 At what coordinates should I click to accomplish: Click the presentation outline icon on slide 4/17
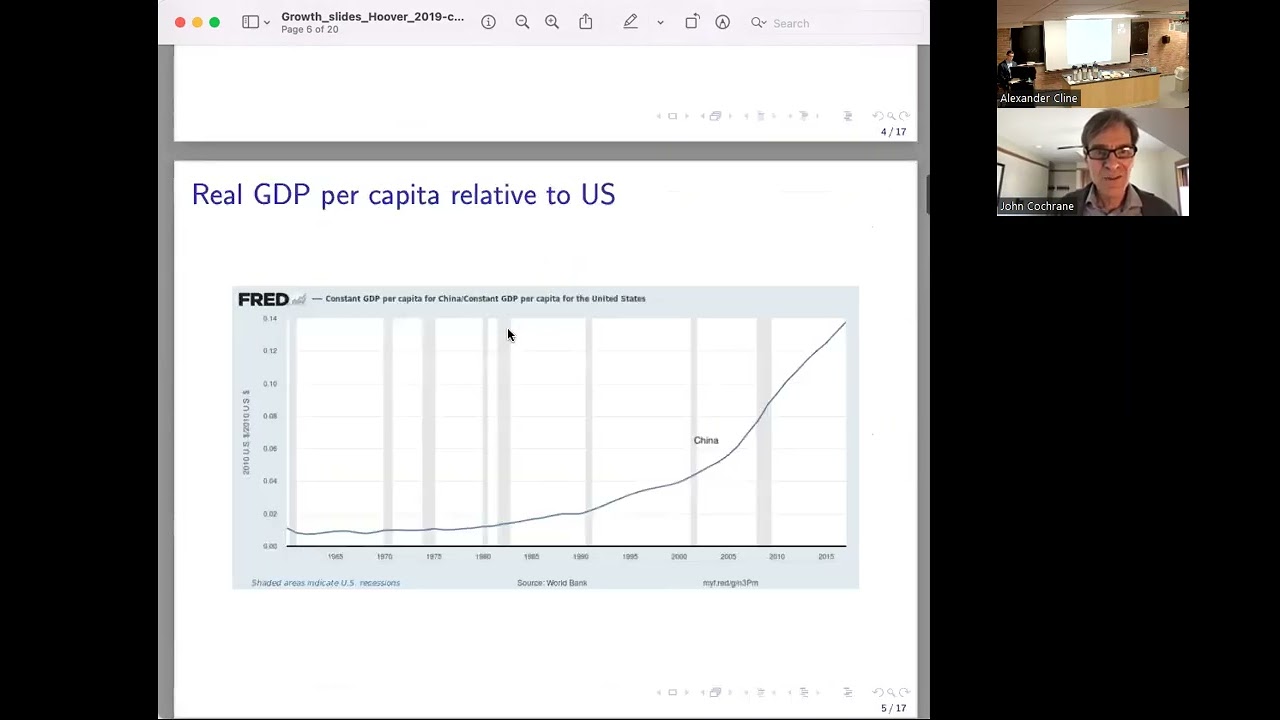pyautogui.click(x=847, y=116)
